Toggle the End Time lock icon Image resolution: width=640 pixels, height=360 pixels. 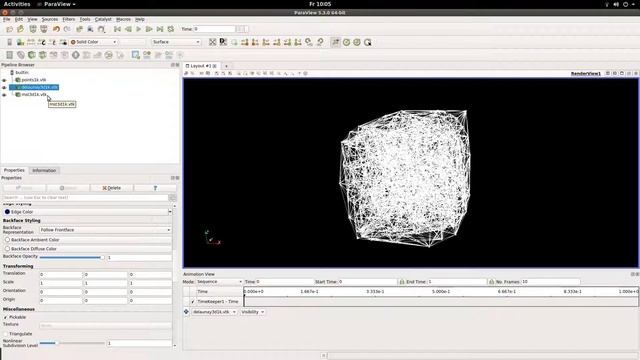(491, 282)
